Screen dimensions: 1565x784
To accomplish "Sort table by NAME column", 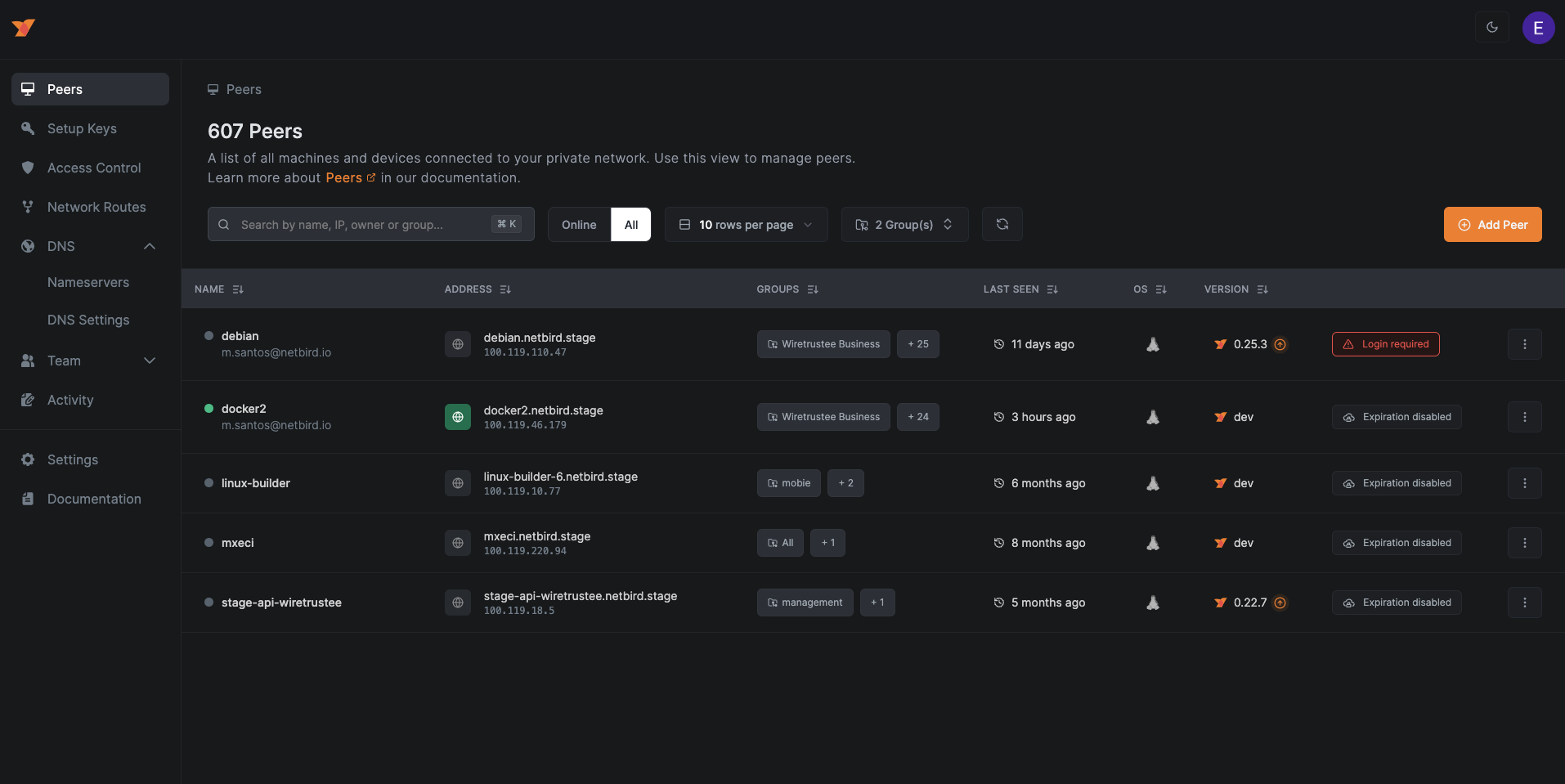I will (219, 289).
